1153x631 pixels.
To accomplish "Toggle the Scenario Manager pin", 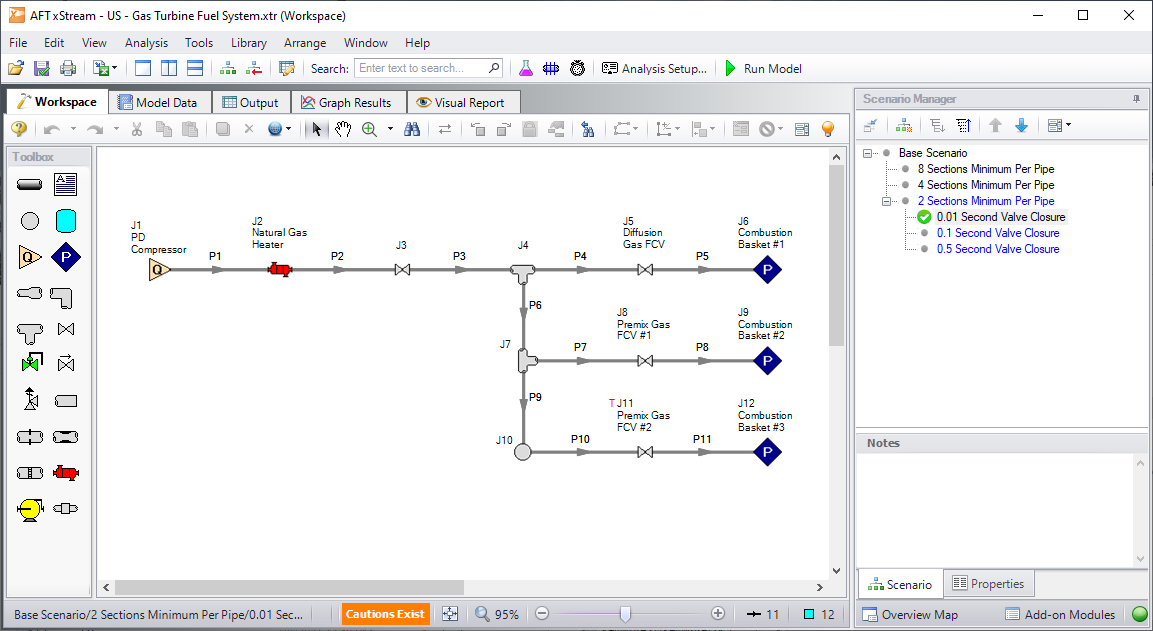I will coord(1136,99).
